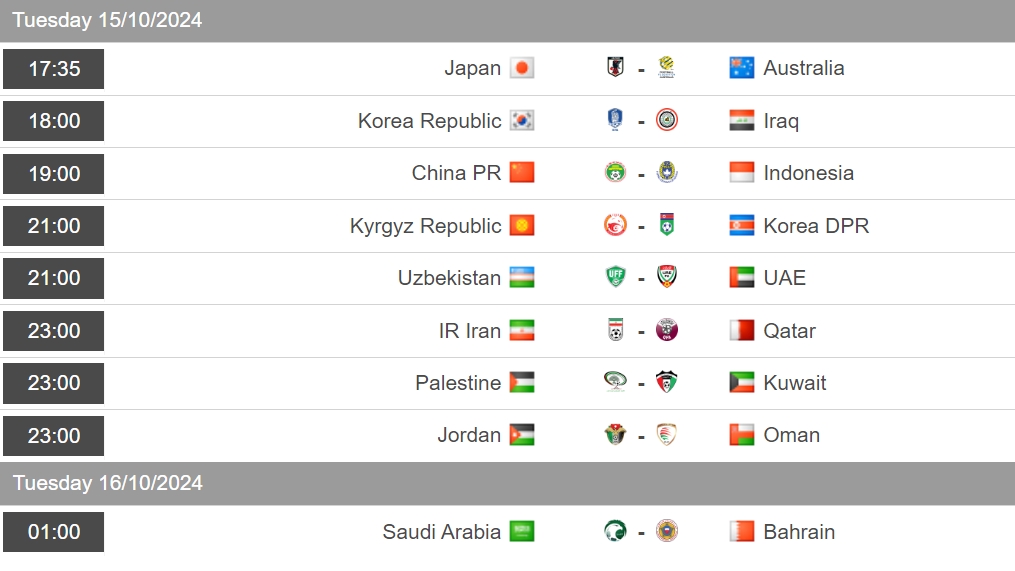Select the Tuesday 15/10/2024 date header
The width and height of the screenshot is (1015, 571).
coord(508,21)
